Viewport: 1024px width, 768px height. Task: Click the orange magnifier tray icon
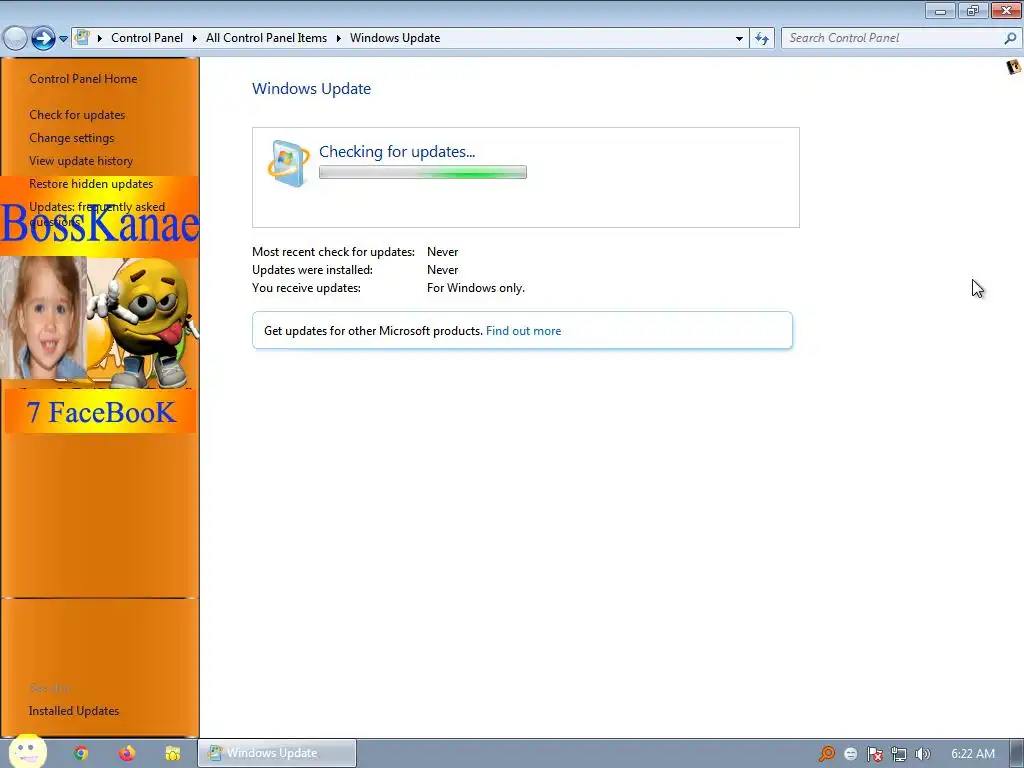[827, 754]
